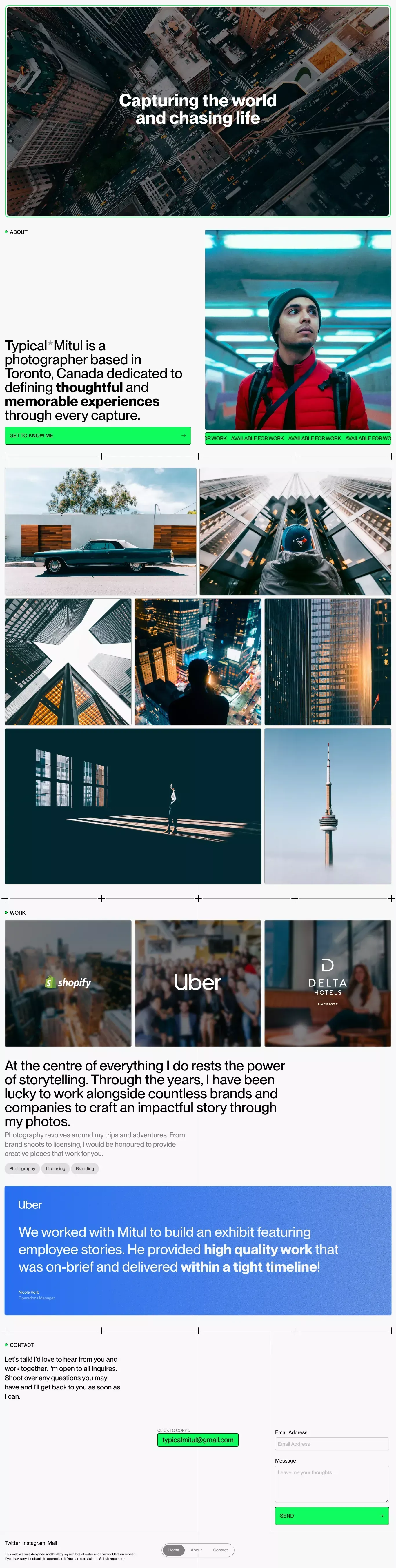Image resolution: width=396 pixels, height=1568 pixels.
Task: Open the Blue Jays cap skyscraper photo
Action: click(295, 531)
